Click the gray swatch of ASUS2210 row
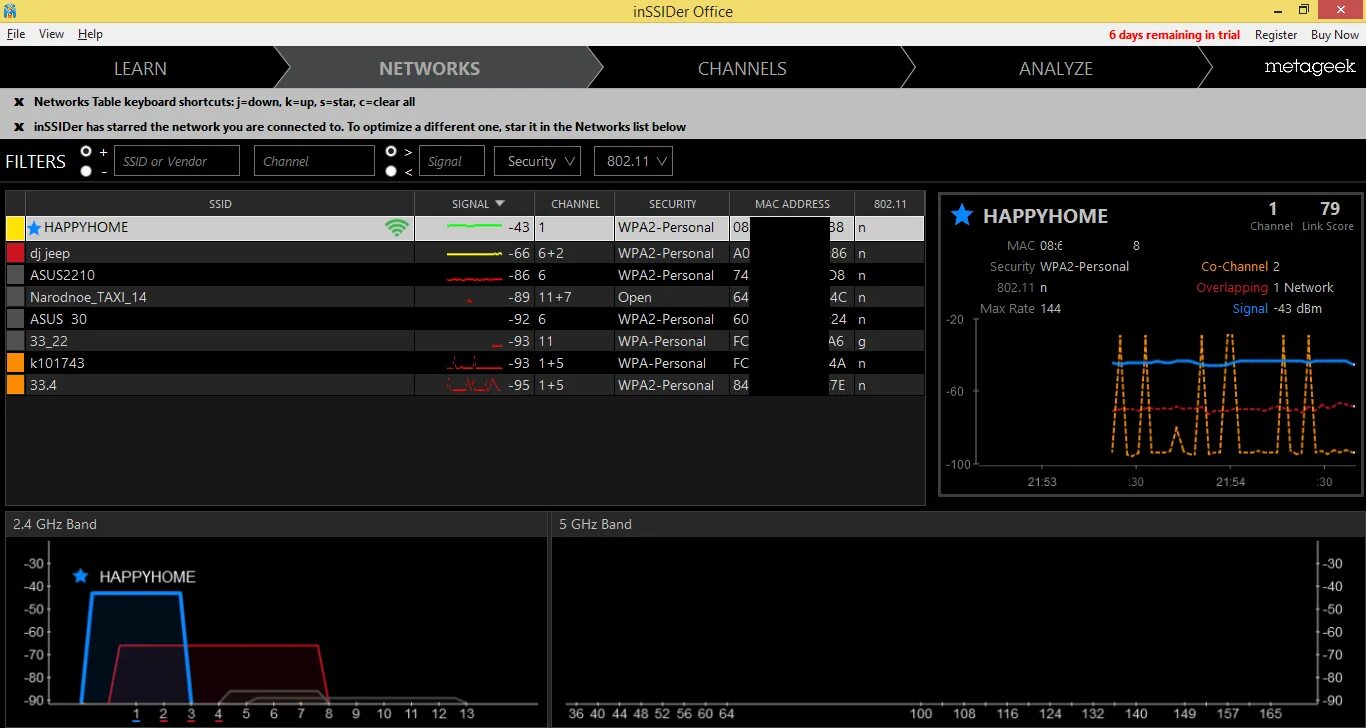1366x728 pixels. click(15, 275)
